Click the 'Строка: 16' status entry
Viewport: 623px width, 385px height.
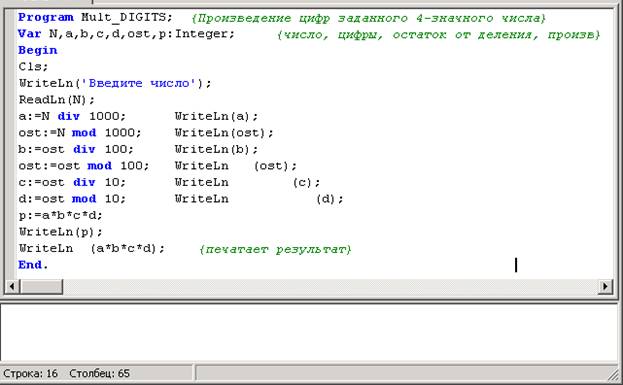pyautogui.click(x=31, y=373)
